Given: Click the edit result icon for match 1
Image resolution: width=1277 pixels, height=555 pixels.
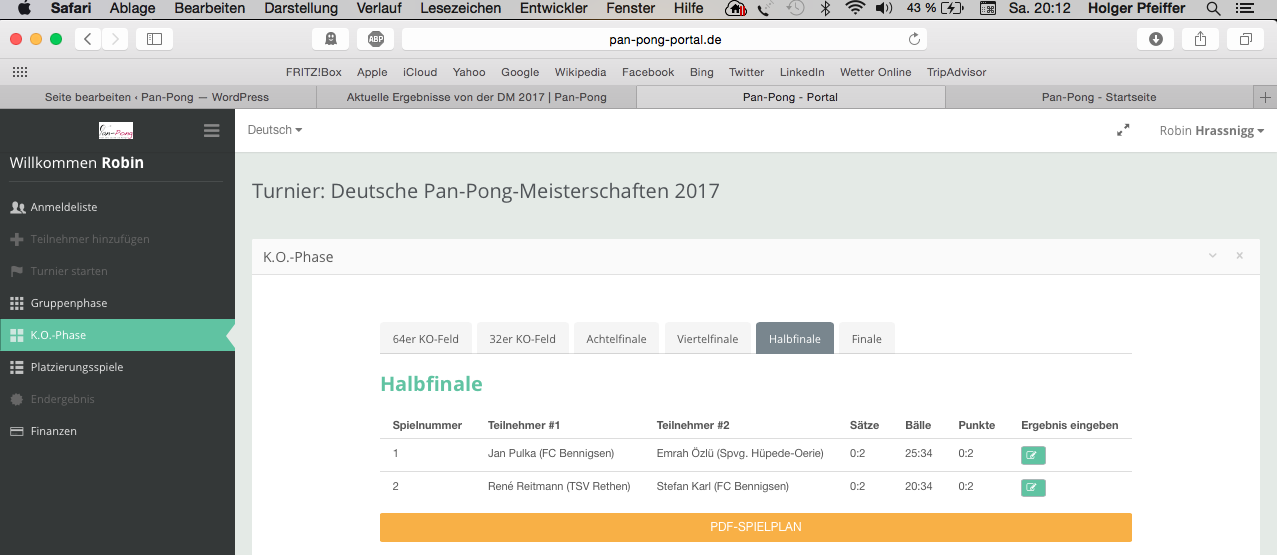Looking at the screenshot, I should click(x=1033, y=456).
